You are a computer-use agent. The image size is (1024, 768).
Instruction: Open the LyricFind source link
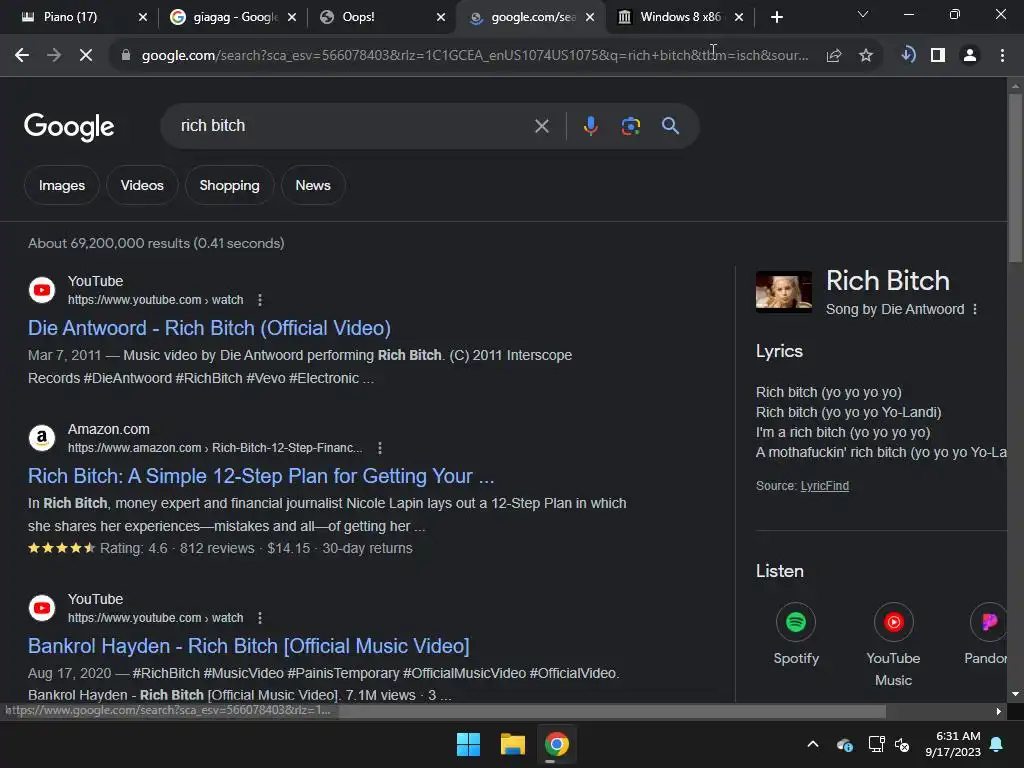[824, 486]
